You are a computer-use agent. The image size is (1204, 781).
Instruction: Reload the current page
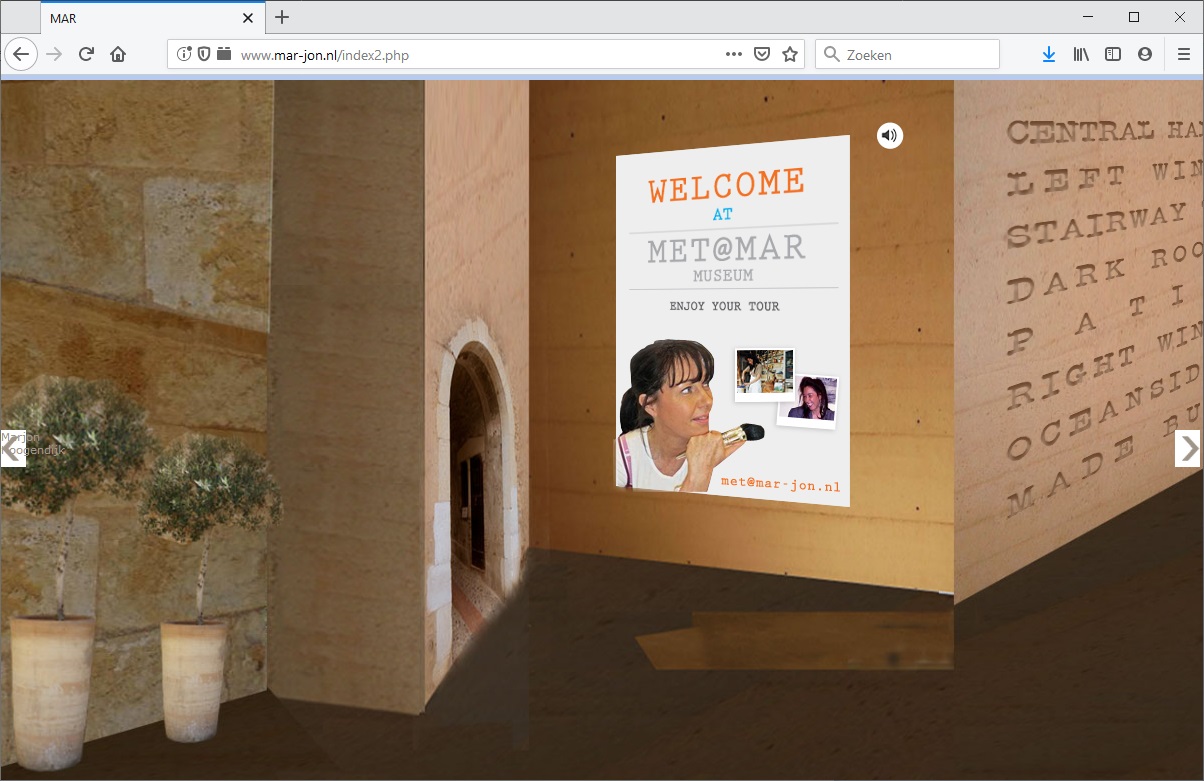tap(86, 55)
